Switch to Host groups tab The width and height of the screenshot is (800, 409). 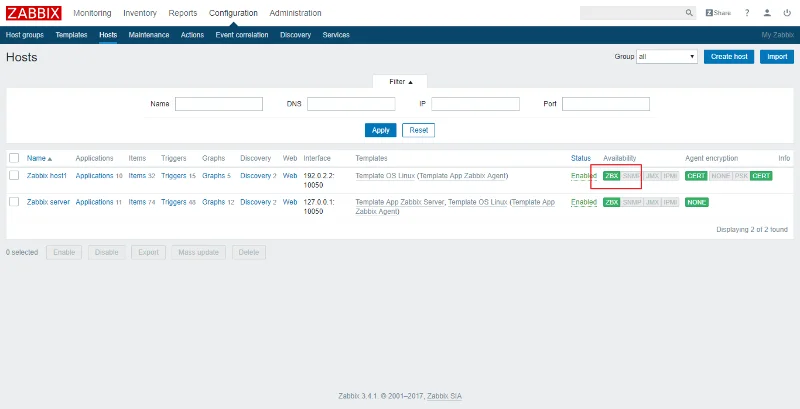tap(24, 35)
